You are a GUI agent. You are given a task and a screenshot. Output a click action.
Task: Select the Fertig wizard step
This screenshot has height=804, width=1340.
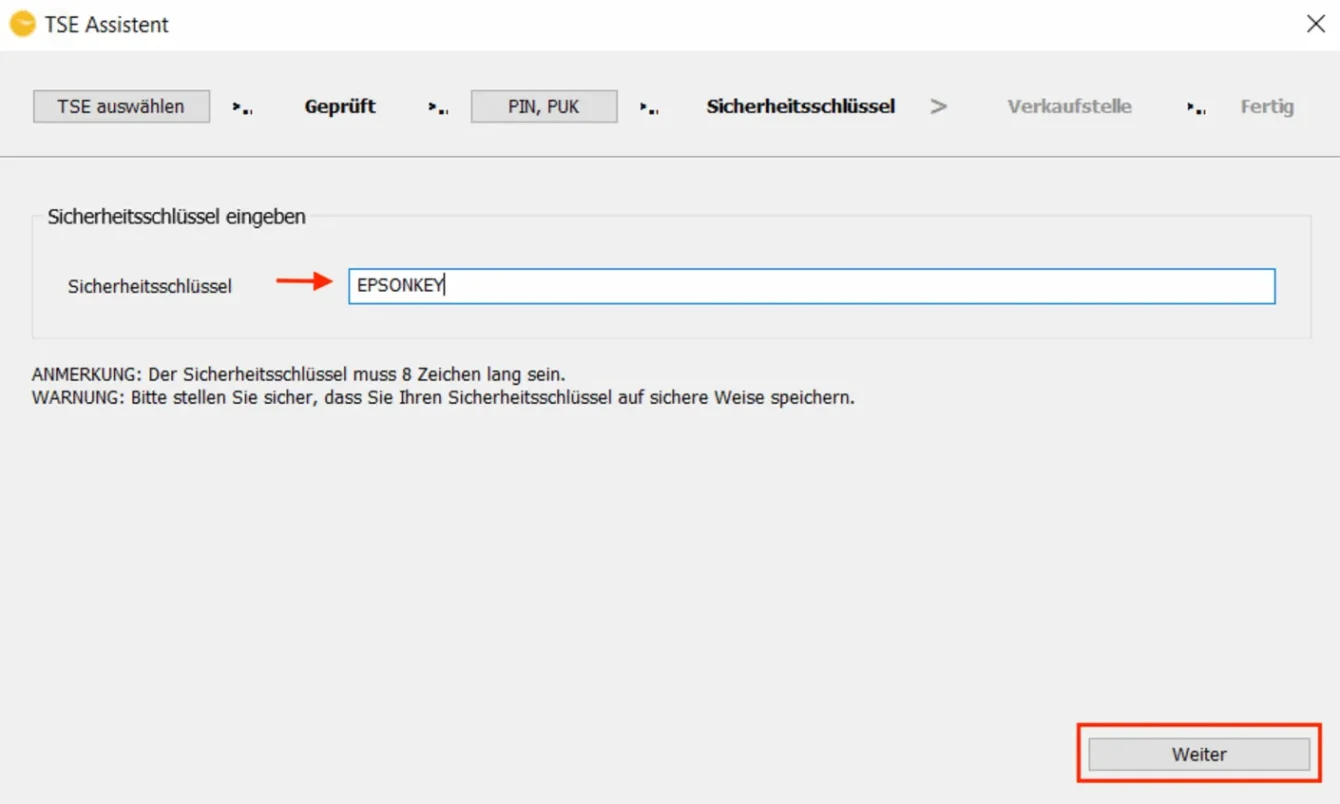click(x=1267, y=106)
